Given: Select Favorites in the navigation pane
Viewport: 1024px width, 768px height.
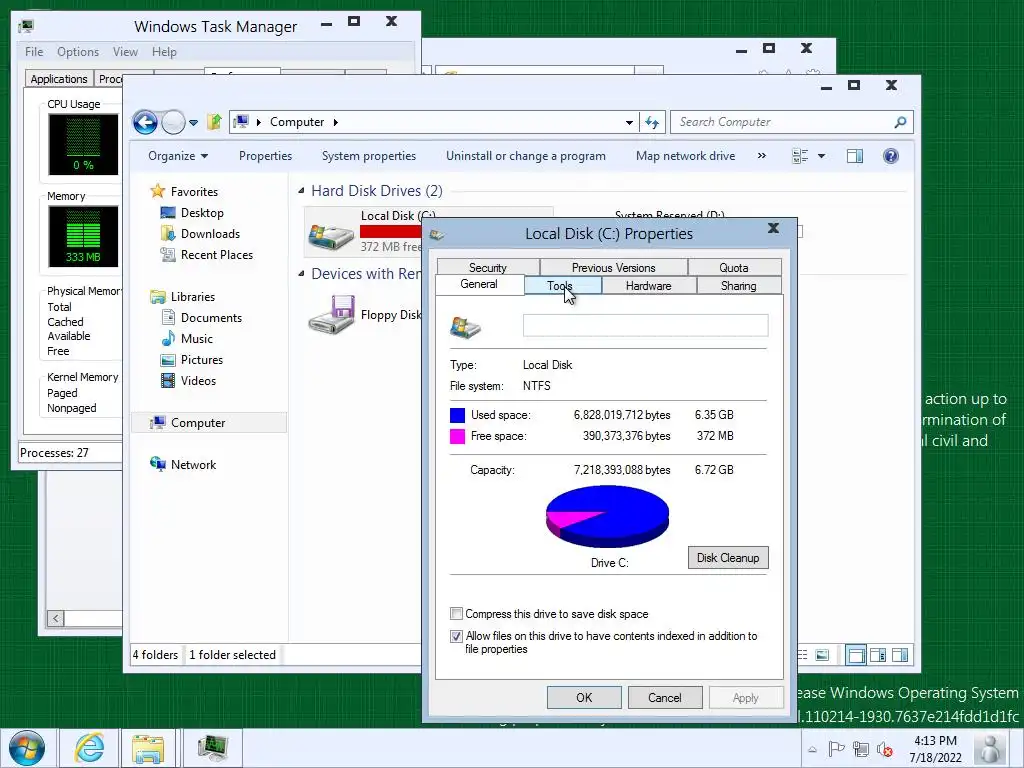Looking at the screenshot, I should click(x=194, y=192).
